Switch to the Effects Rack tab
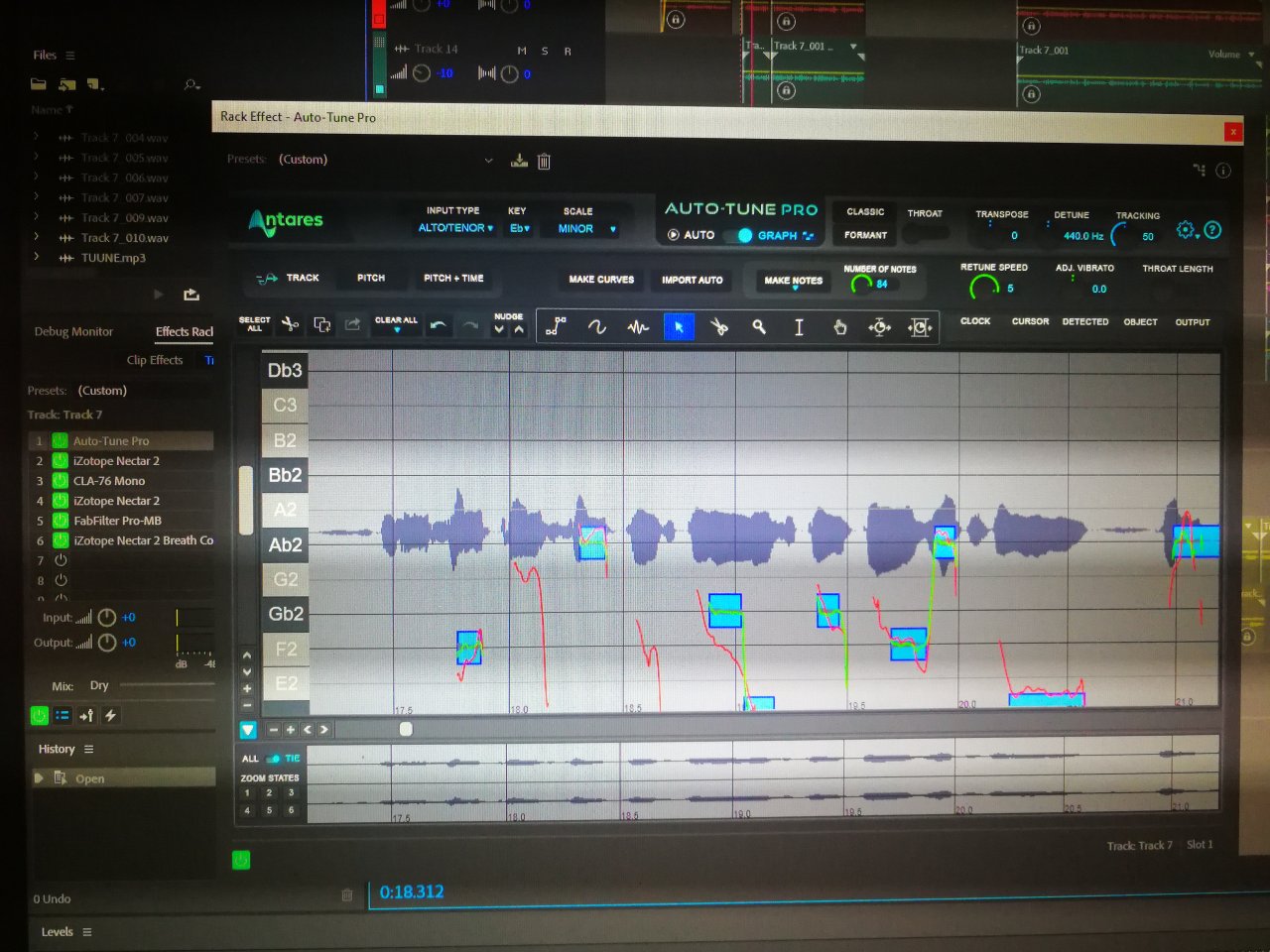Viewport: 1270px width, 952px height. click(184, 331)
